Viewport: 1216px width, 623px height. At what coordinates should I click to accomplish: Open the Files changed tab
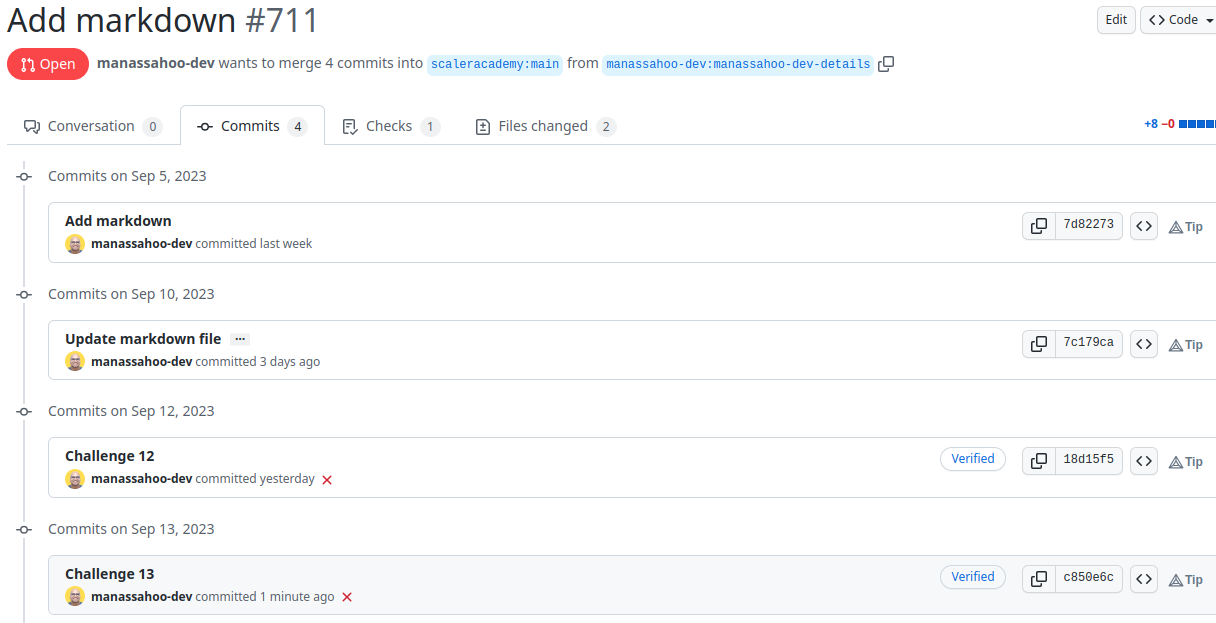[543, 125]
